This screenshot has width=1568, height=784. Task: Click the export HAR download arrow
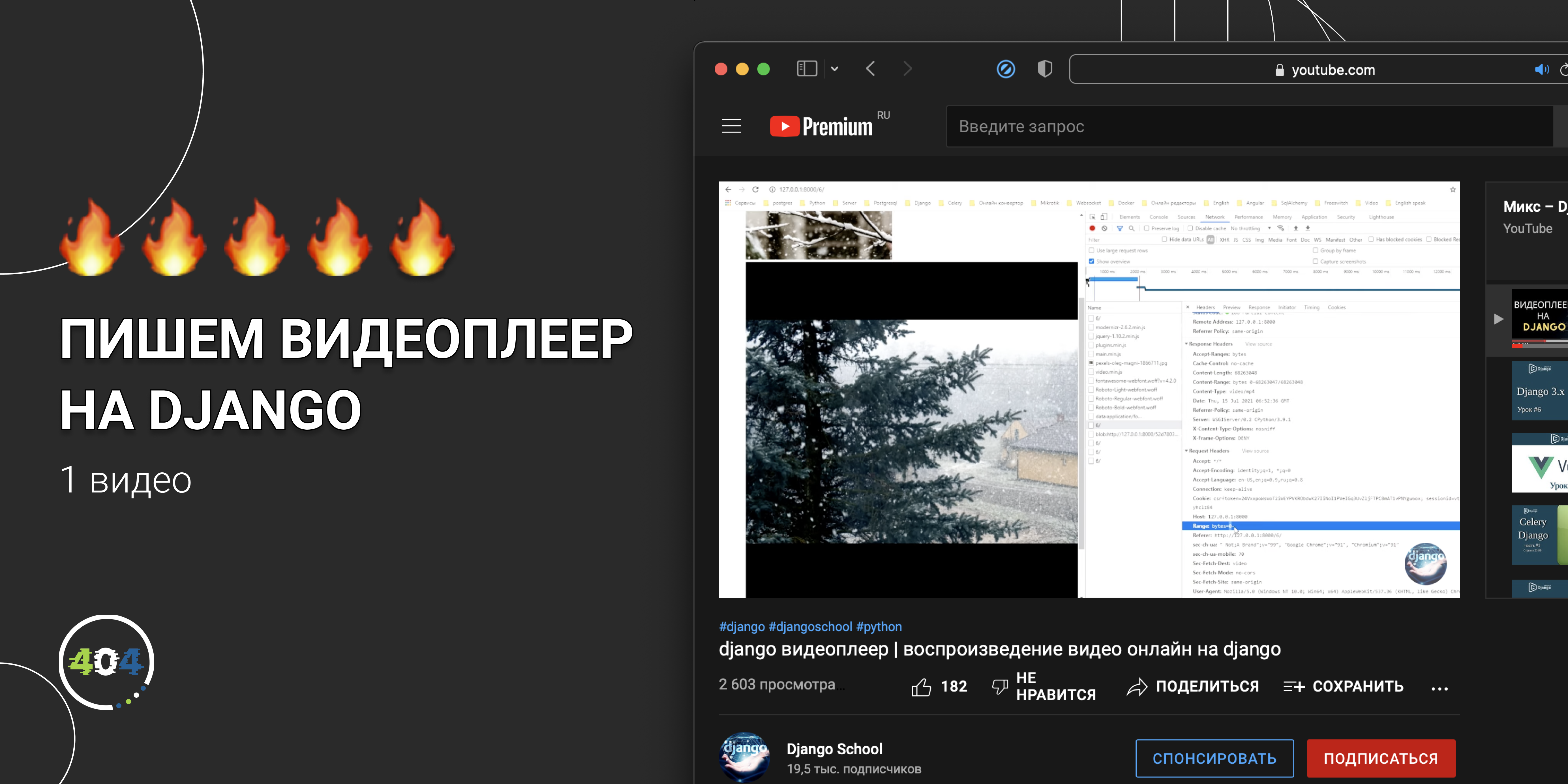point(1308,228)
